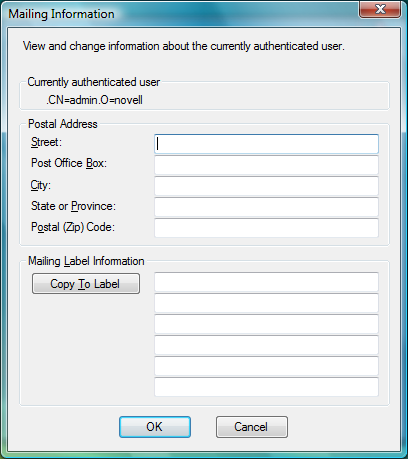
Task: Click the State or Province label
Action: tap(73, 206)
